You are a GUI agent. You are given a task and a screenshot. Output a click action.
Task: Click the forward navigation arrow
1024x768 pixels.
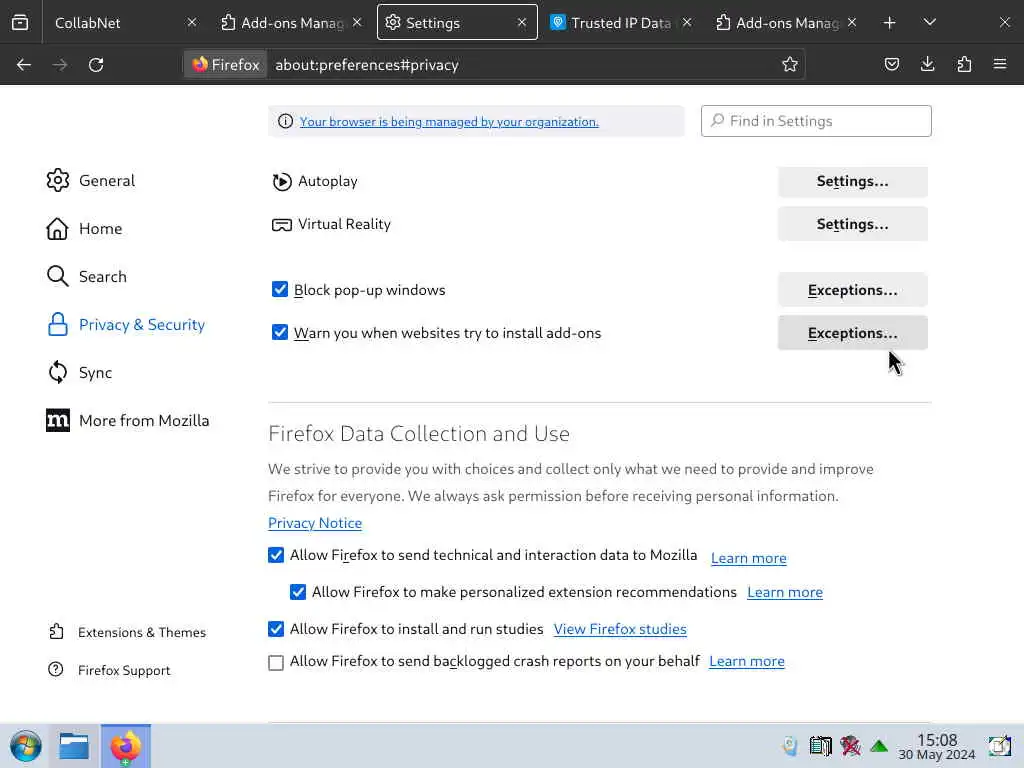pos(60,65)
